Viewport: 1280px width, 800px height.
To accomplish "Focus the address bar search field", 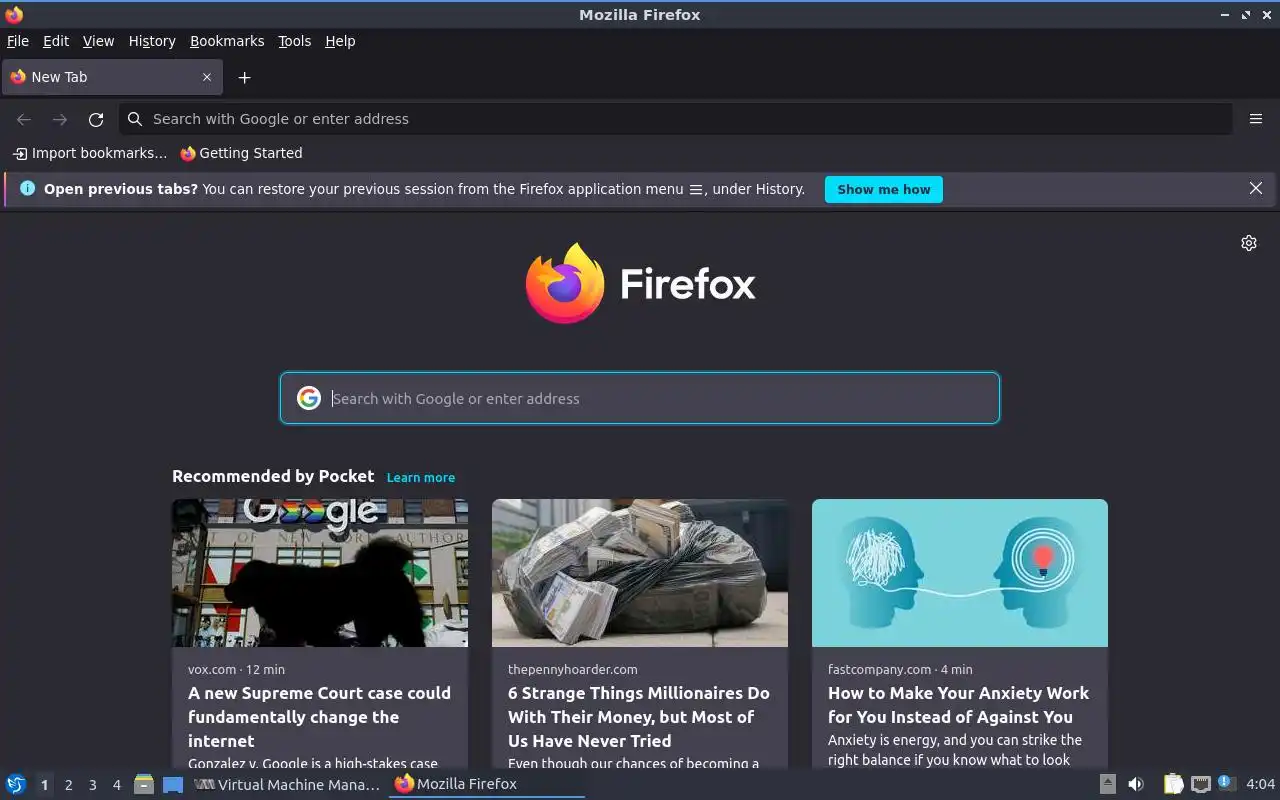I will [676, 119].
